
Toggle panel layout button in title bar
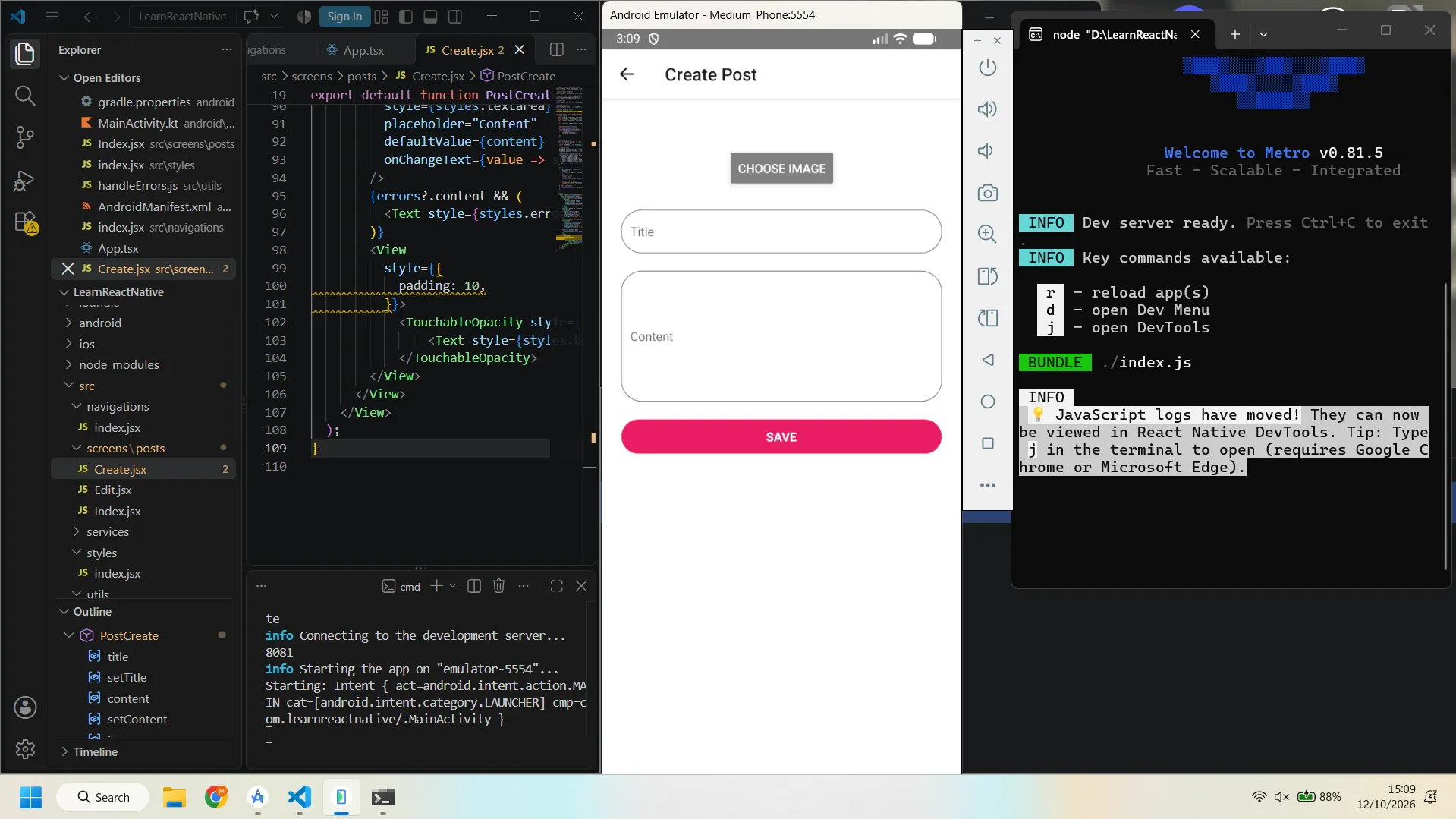(430, 16)
